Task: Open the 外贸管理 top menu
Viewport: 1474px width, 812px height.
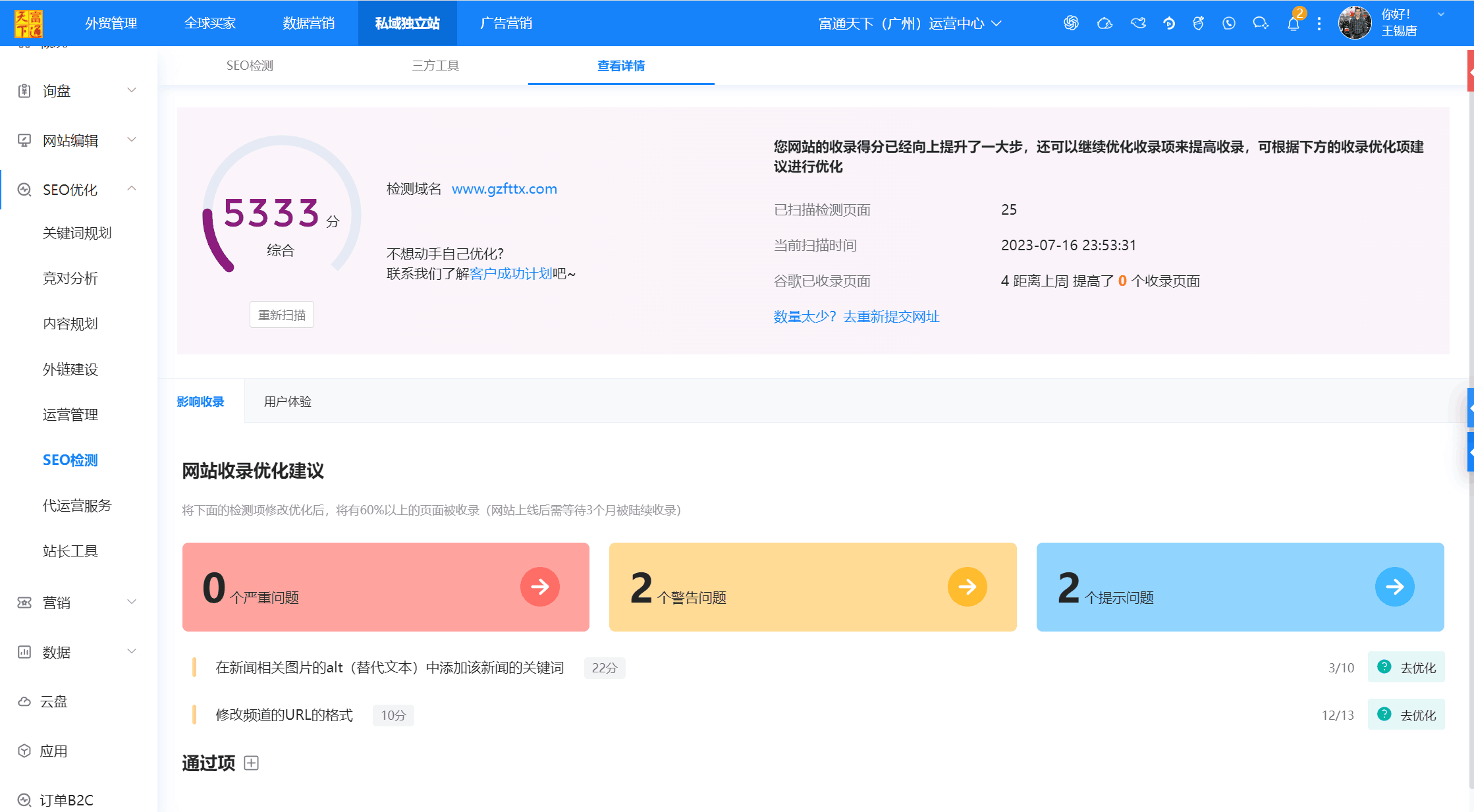Action: 111,23
